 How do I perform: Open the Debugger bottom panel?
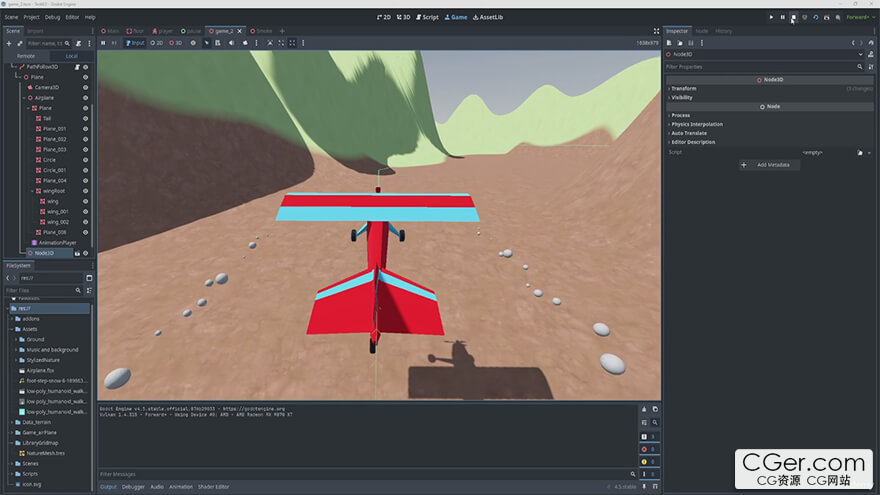[x=133, y=487]
